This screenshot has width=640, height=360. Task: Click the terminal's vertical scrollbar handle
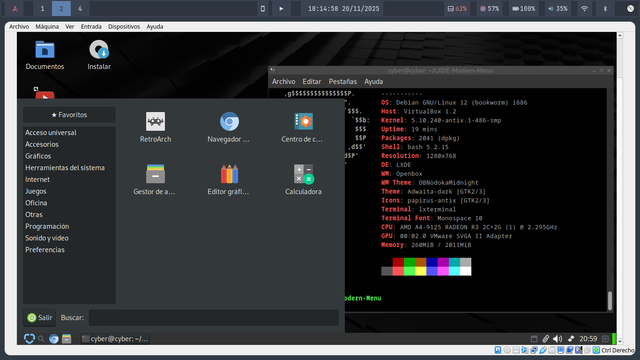(x=610, y=301)
